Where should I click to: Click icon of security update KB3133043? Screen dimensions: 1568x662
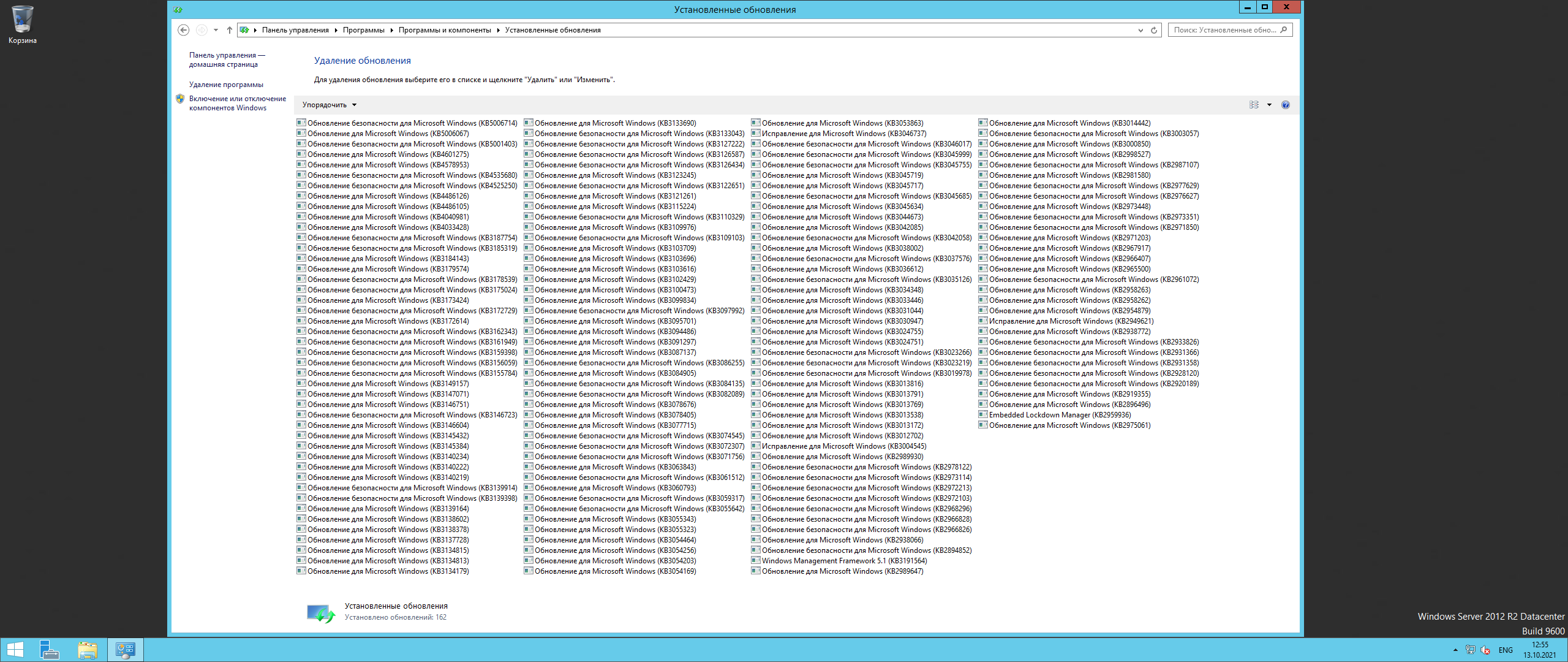tap(529, 133)
